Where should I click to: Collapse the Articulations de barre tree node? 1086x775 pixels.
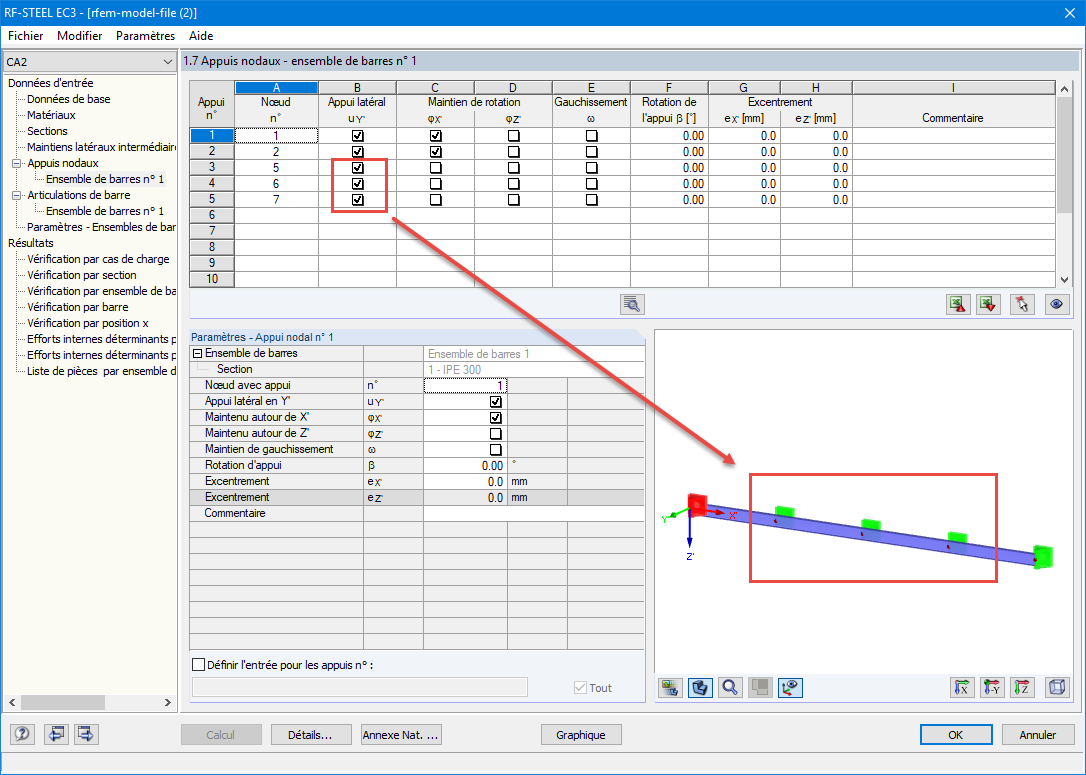pos(16,195)
